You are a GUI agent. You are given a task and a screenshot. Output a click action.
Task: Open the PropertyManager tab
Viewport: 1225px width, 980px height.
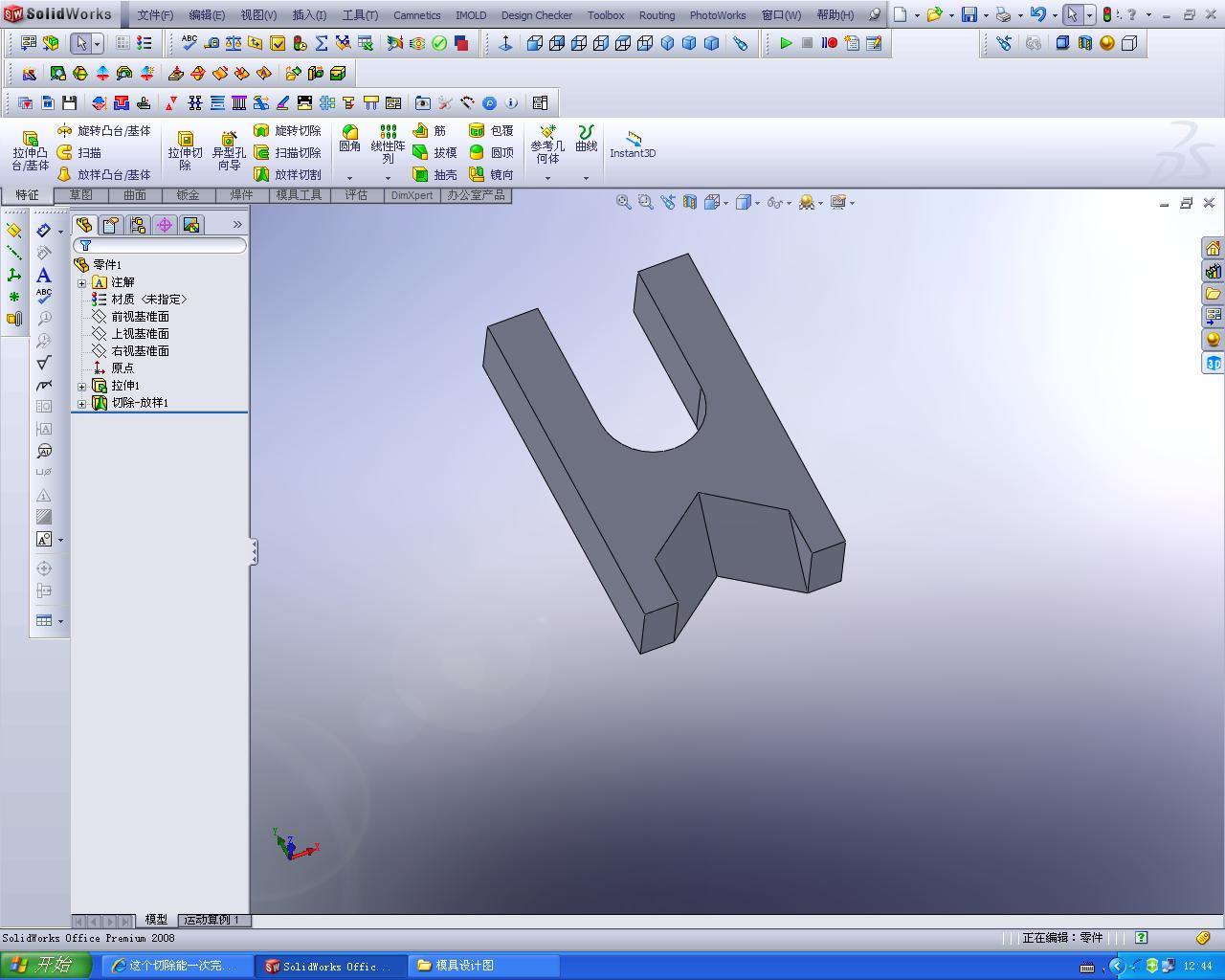[x=111, y=225]
